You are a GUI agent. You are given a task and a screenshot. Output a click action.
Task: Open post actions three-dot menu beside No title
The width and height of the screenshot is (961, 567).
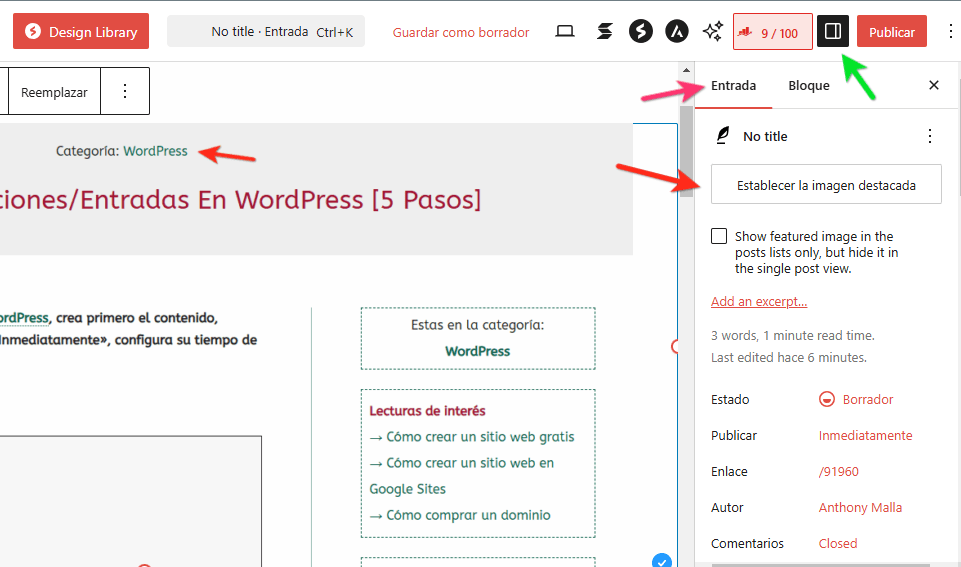[930, 136]
